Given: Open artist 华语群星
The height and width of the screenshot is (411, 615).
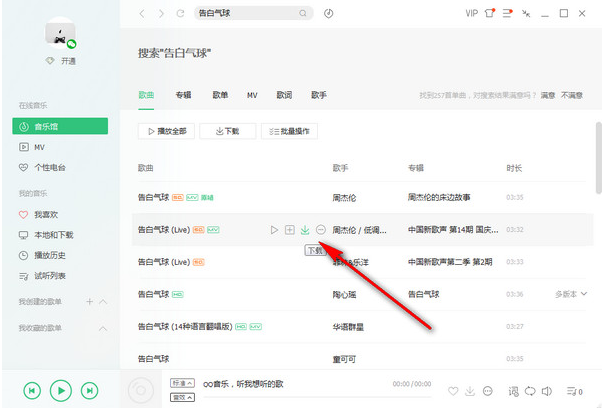Looking at the screenshot, I should (348, 327).
